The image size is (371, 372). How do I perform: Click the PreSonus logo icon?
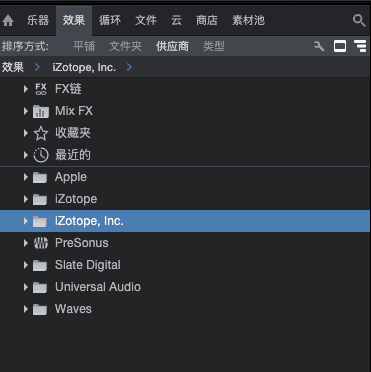(41, 243)
